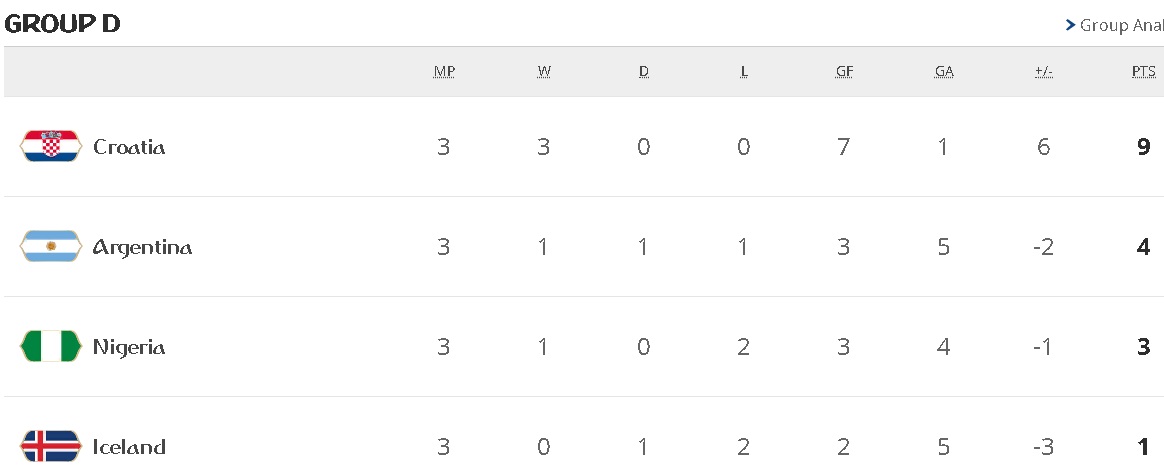Click the MP column header
This screenshot has width=1164, height=476.
tap(444, 72)
